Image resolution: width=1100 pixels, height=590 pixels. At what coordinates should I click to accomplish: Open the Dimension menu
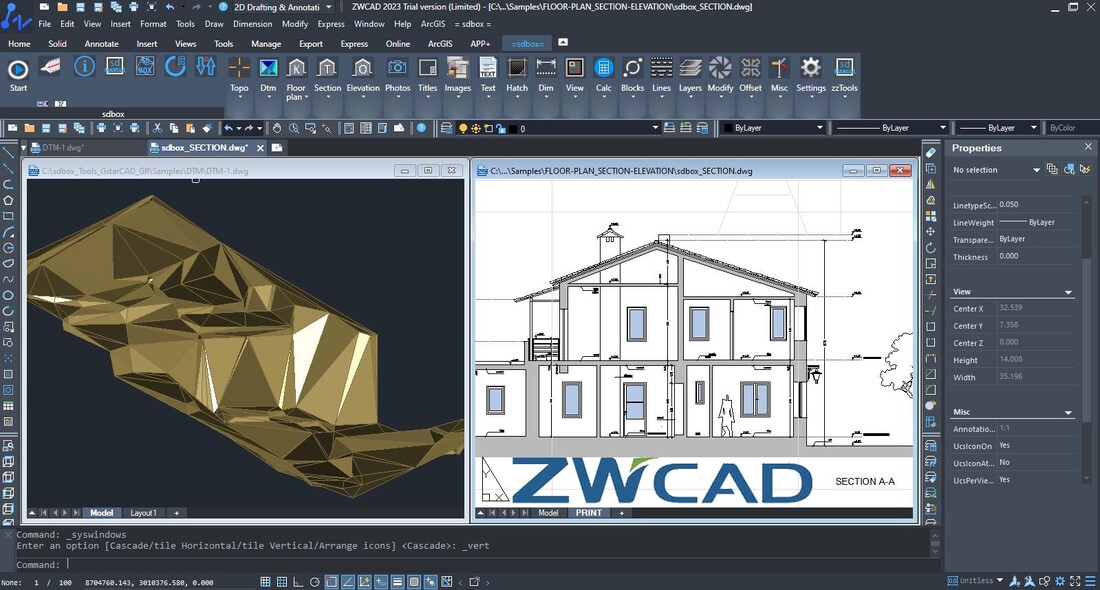pyautogui.click(x=252, y=23)
